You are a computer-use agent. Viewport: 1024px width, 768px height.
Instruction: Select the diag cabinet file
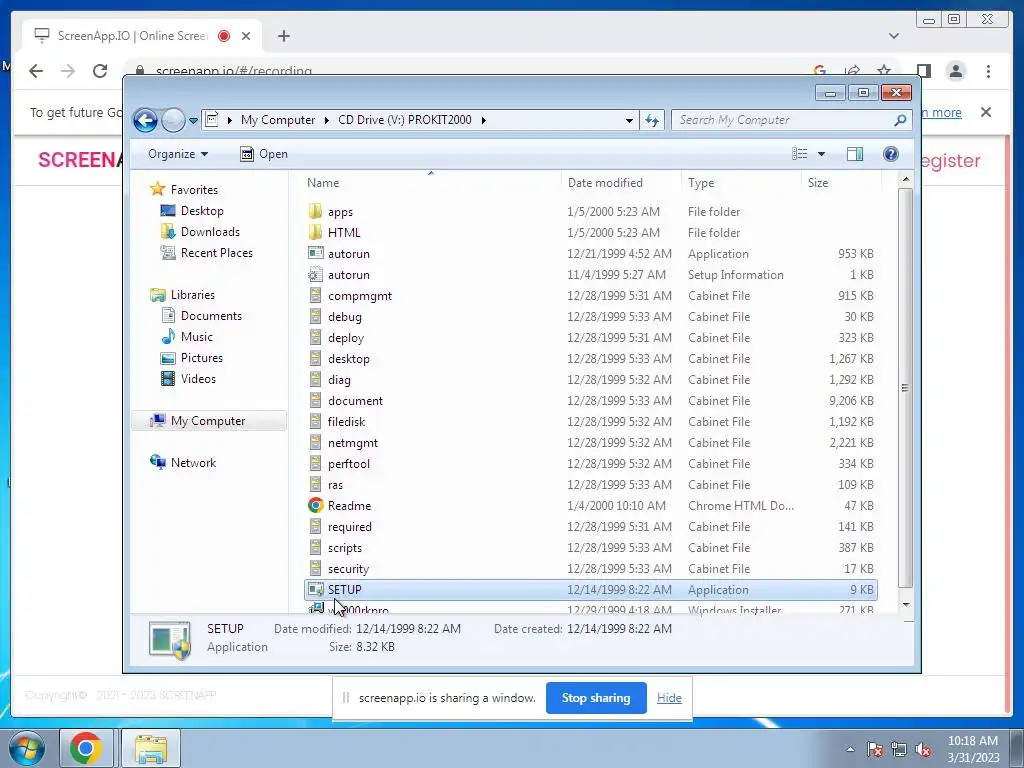coord(590,379)
